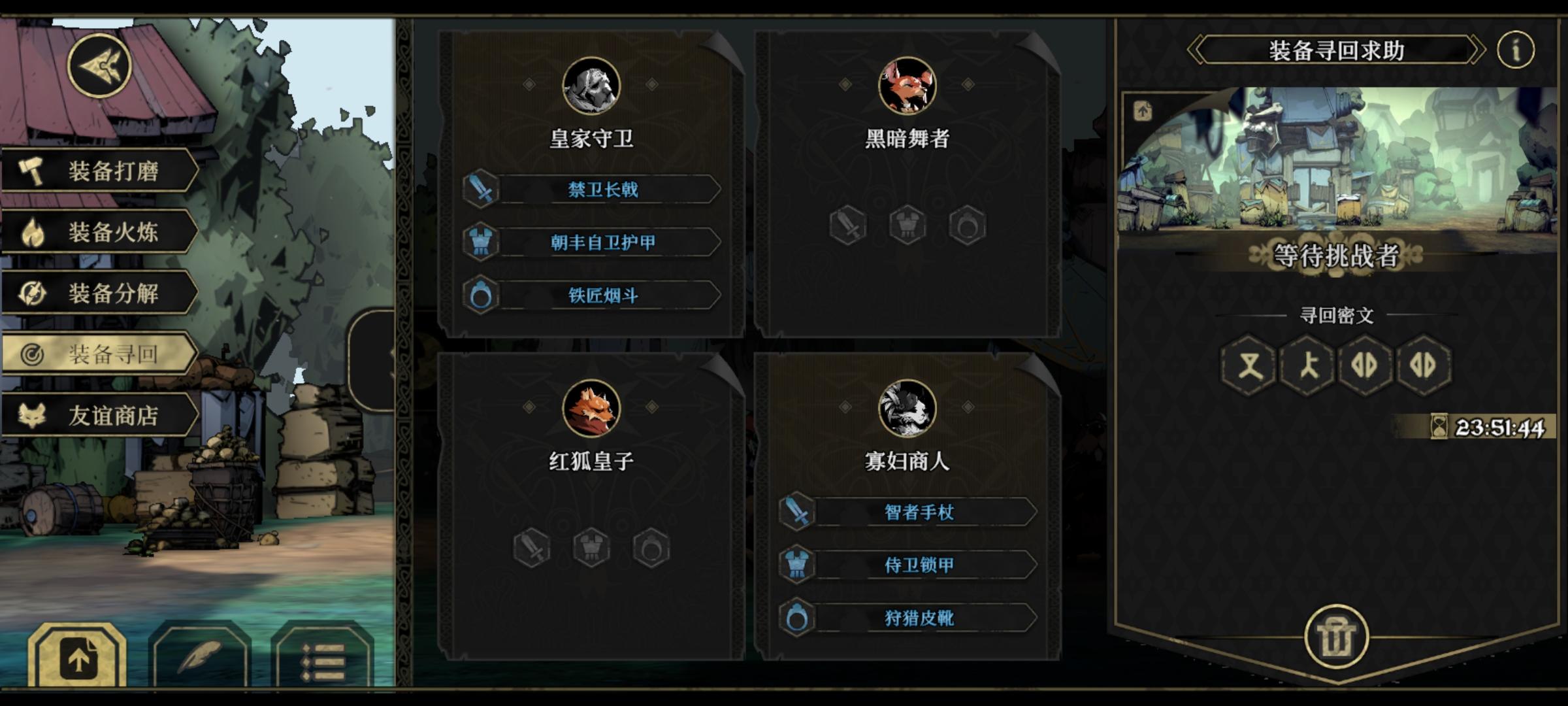This screenshot has width=1568, height=706.
Task: Select the 黑暗舞者 empty weapon slot
Action: pyautogui.click(x=847, y=226)
